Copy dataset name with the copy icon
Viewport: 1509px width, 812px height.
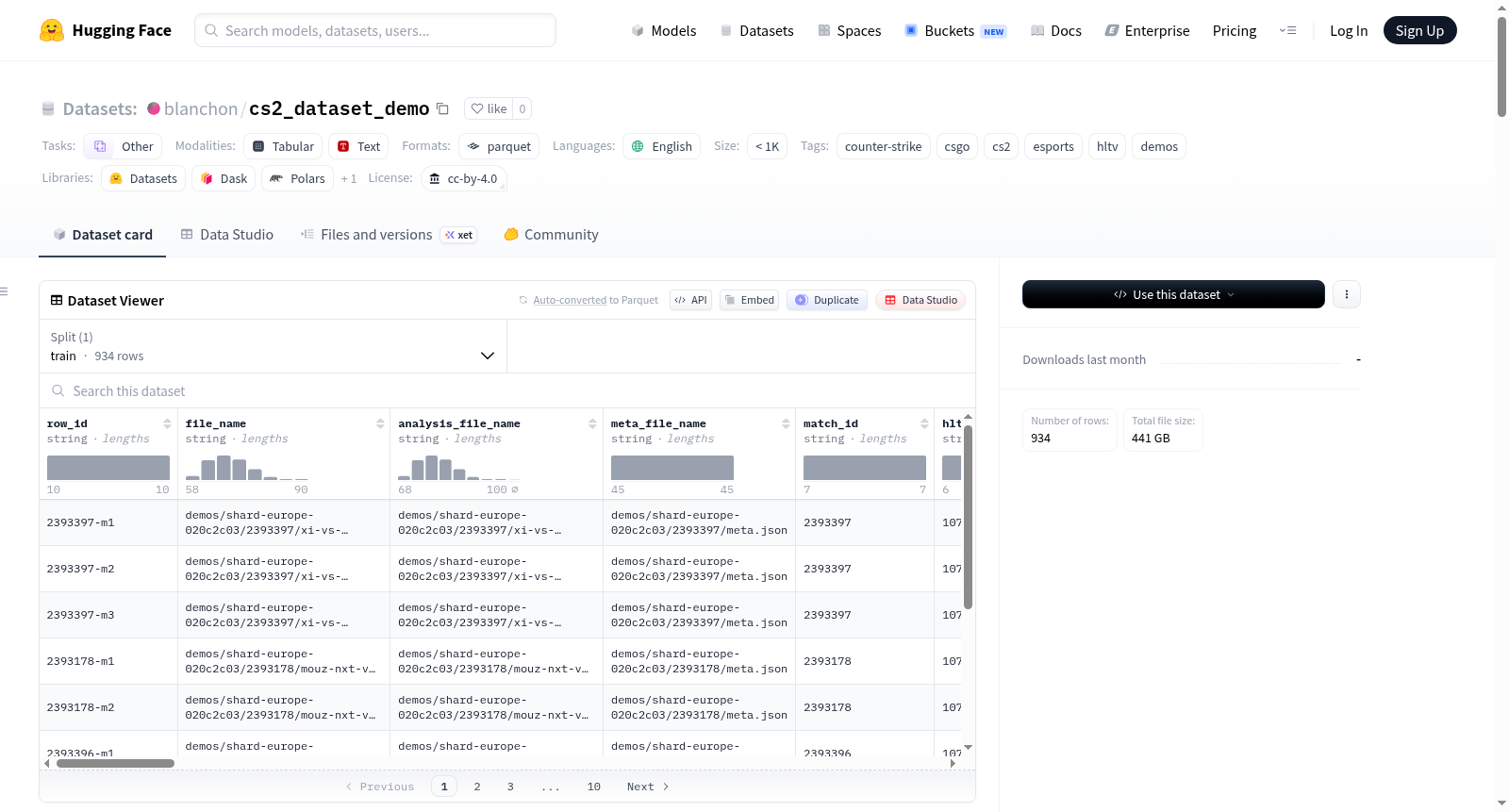[x=442, y=108]
